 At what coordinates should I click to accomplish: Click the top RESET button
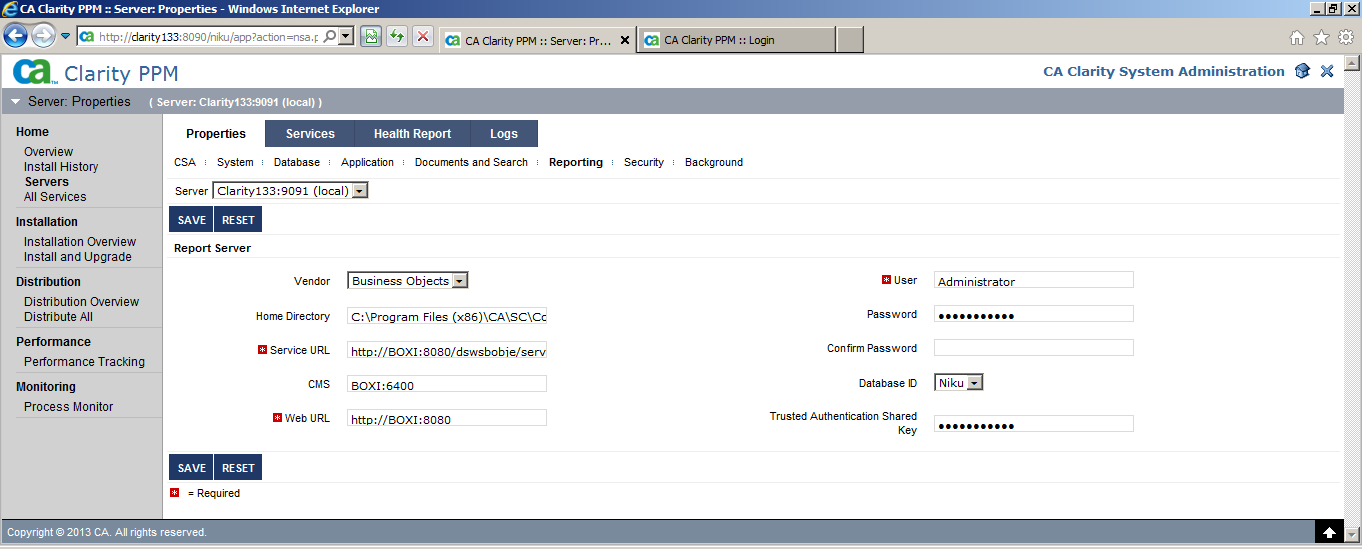[238, 220]
